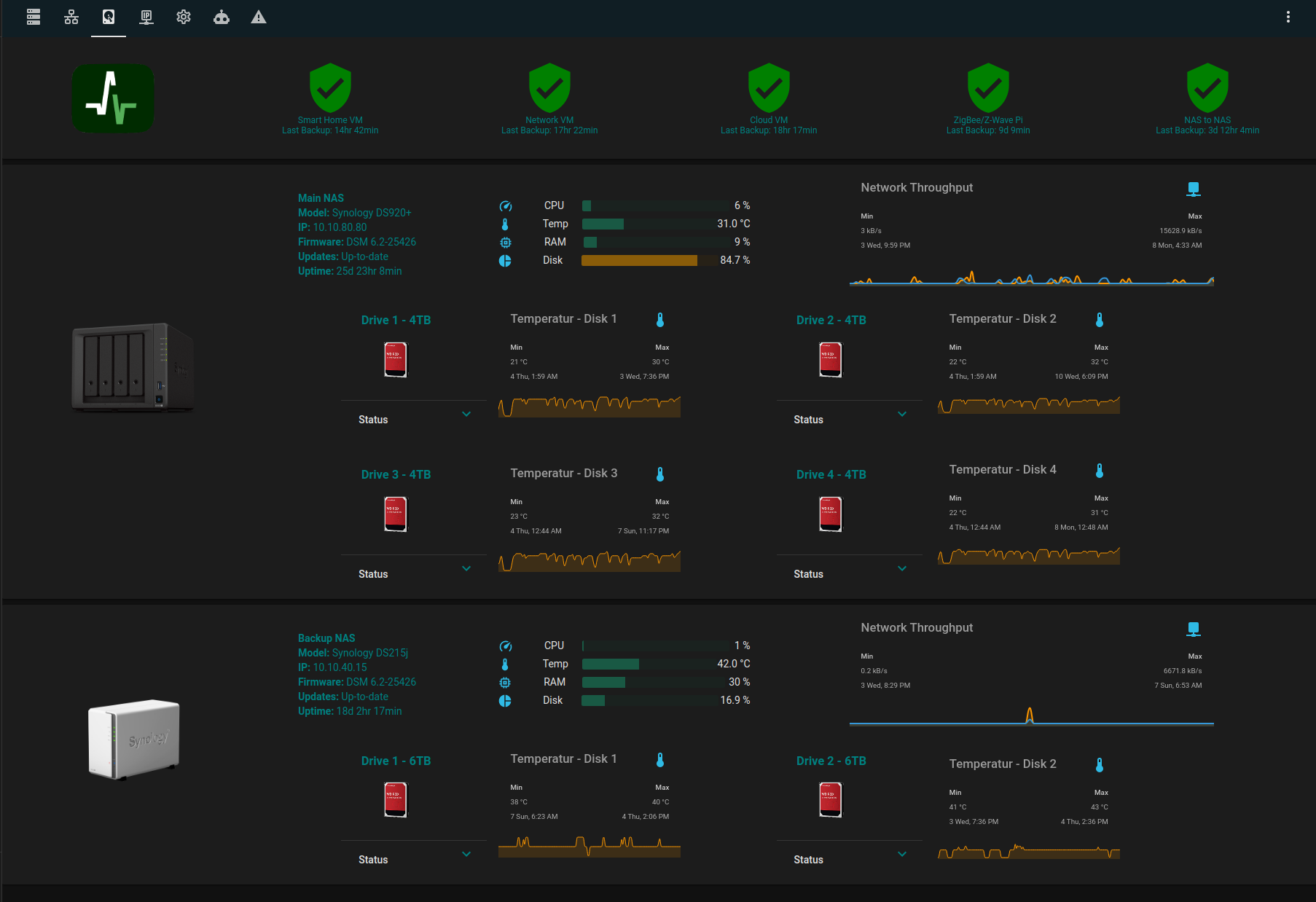Click the ZigBee/Z-Wave Pi backup shield
The width and height of the screenshot is (1316, 902).
click(988, 88)
